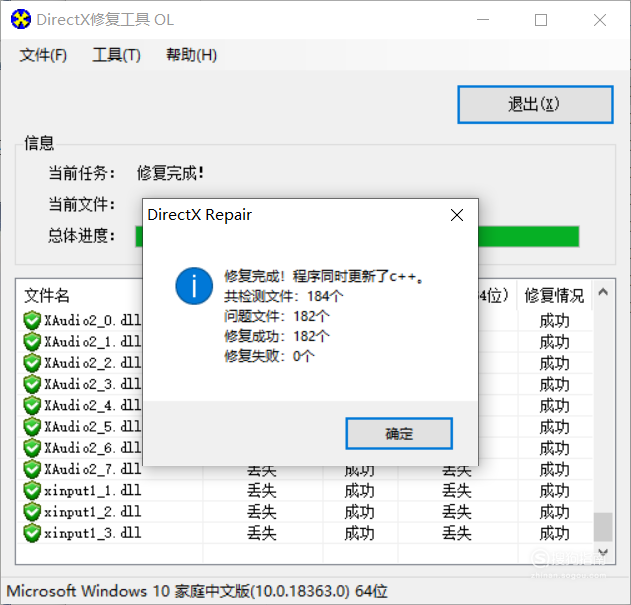Click the file list scrollbar thumb
Viewport: 631px width, 605px height.
pos(603,527)
